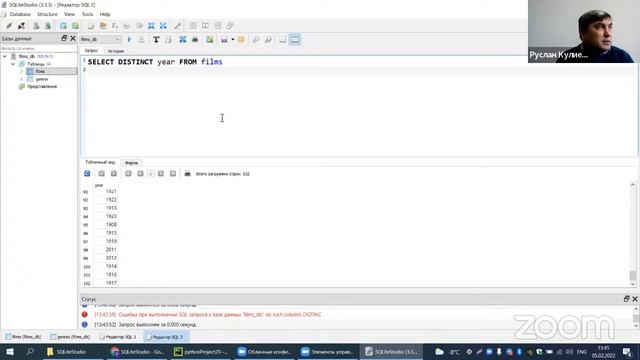Screen dimensions: 640x360
Task: Open the View menu
Action: [x=69, y=14]
